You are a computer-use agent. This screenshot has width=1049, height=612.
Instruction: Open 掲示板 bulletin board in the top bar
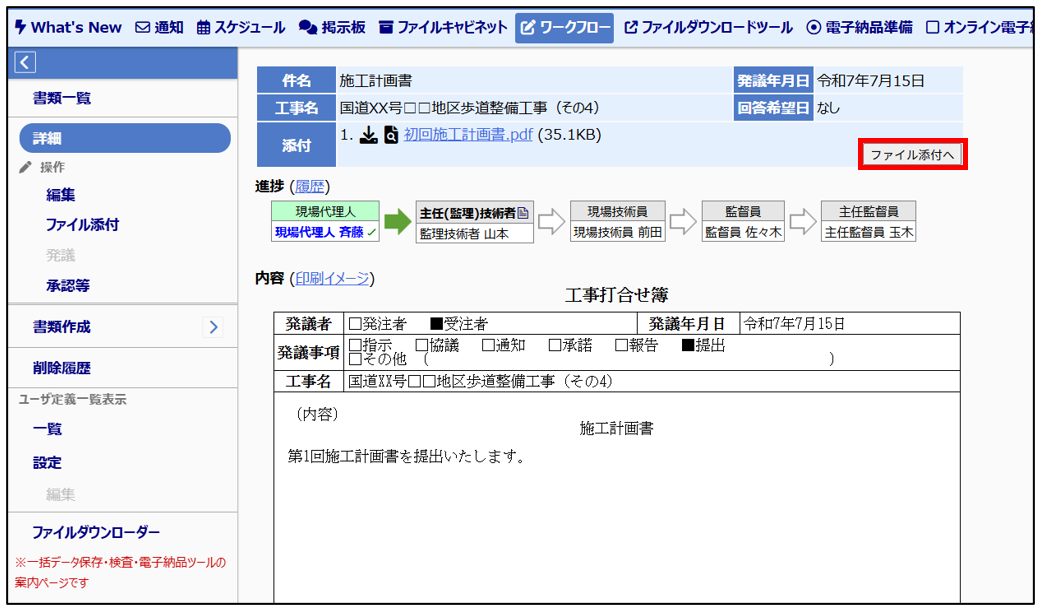tap(333, 27)
